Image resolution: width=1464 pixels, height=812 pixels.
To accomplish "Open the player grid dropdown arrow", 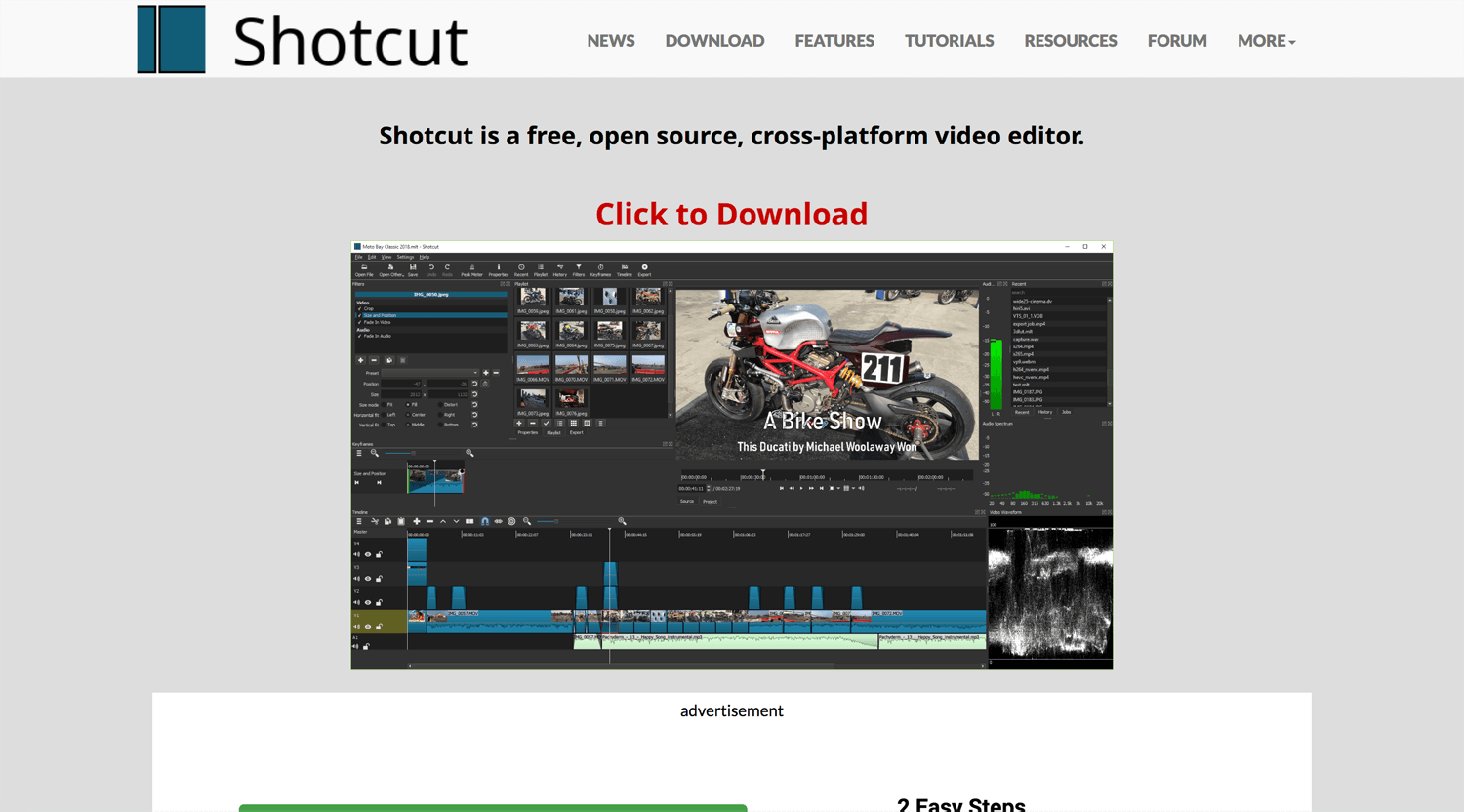I will coord(853,488).
